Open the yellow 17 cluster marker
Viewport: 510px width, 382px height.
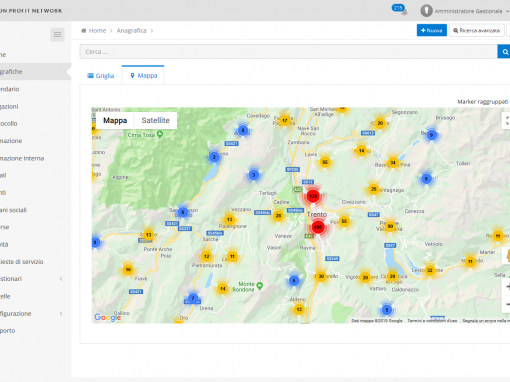(285, 120)
